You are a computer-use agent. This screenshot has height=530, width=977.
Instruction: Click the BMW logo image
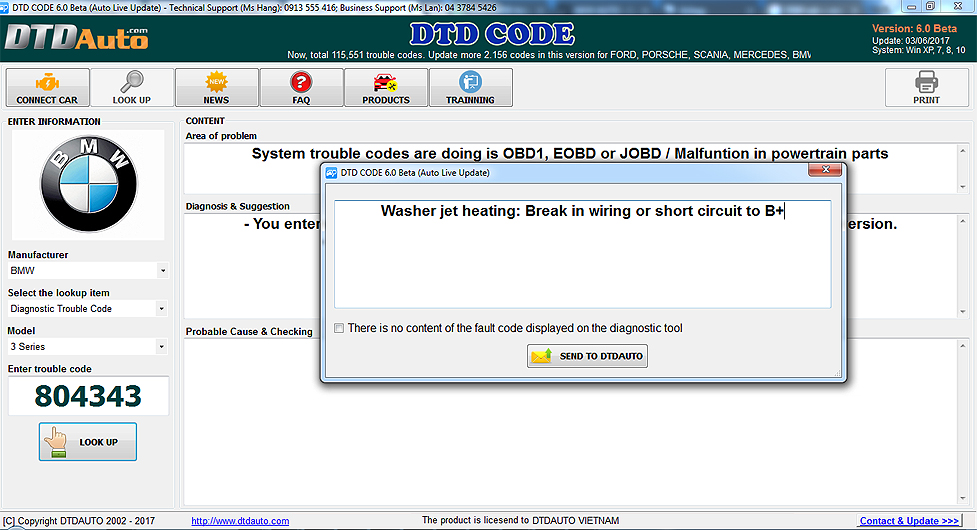point(88,184)
